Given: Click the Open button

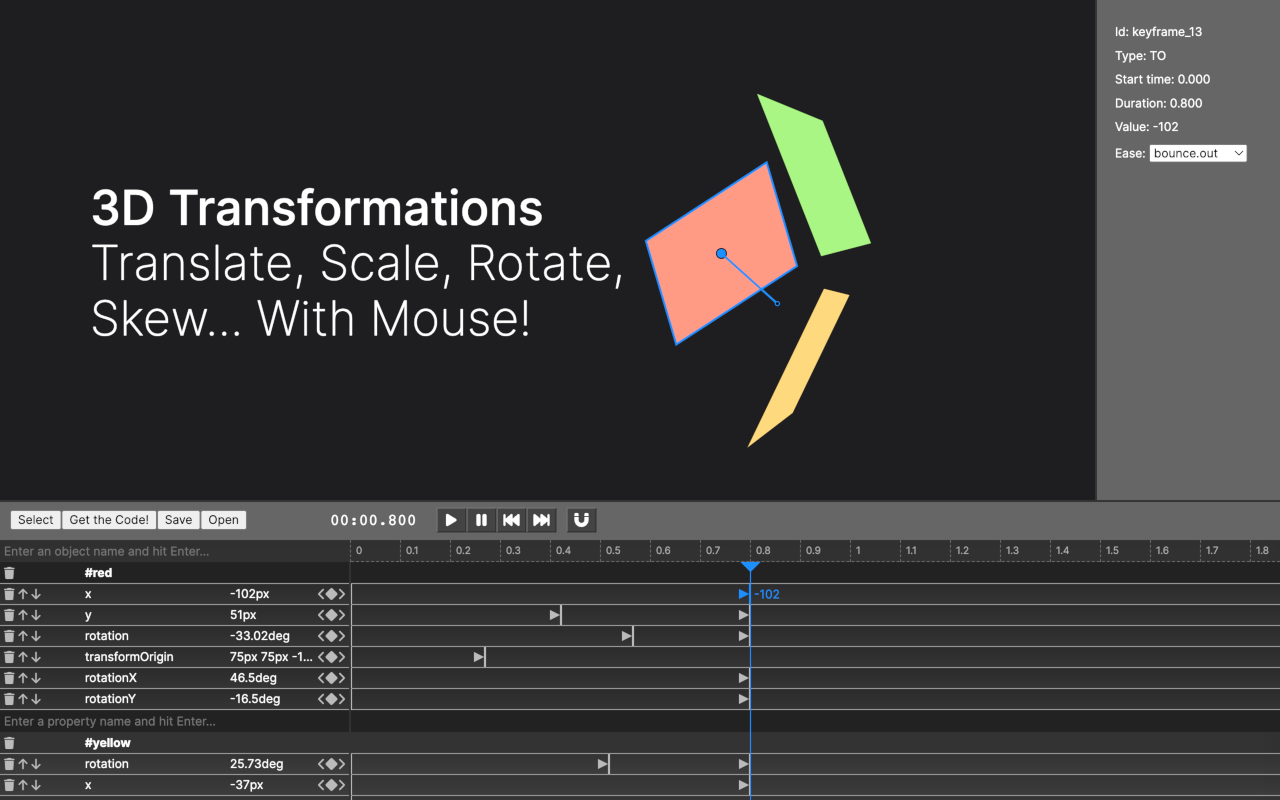Looking at the screenshot, I should (x=223, y=520).
